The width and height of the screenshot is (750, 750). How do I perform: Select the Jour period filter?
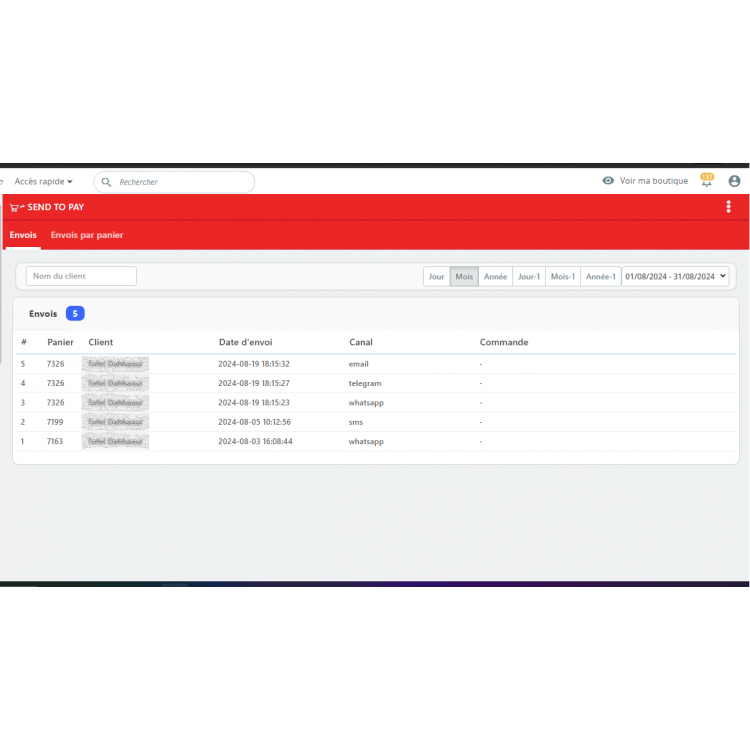click(436, 276)
